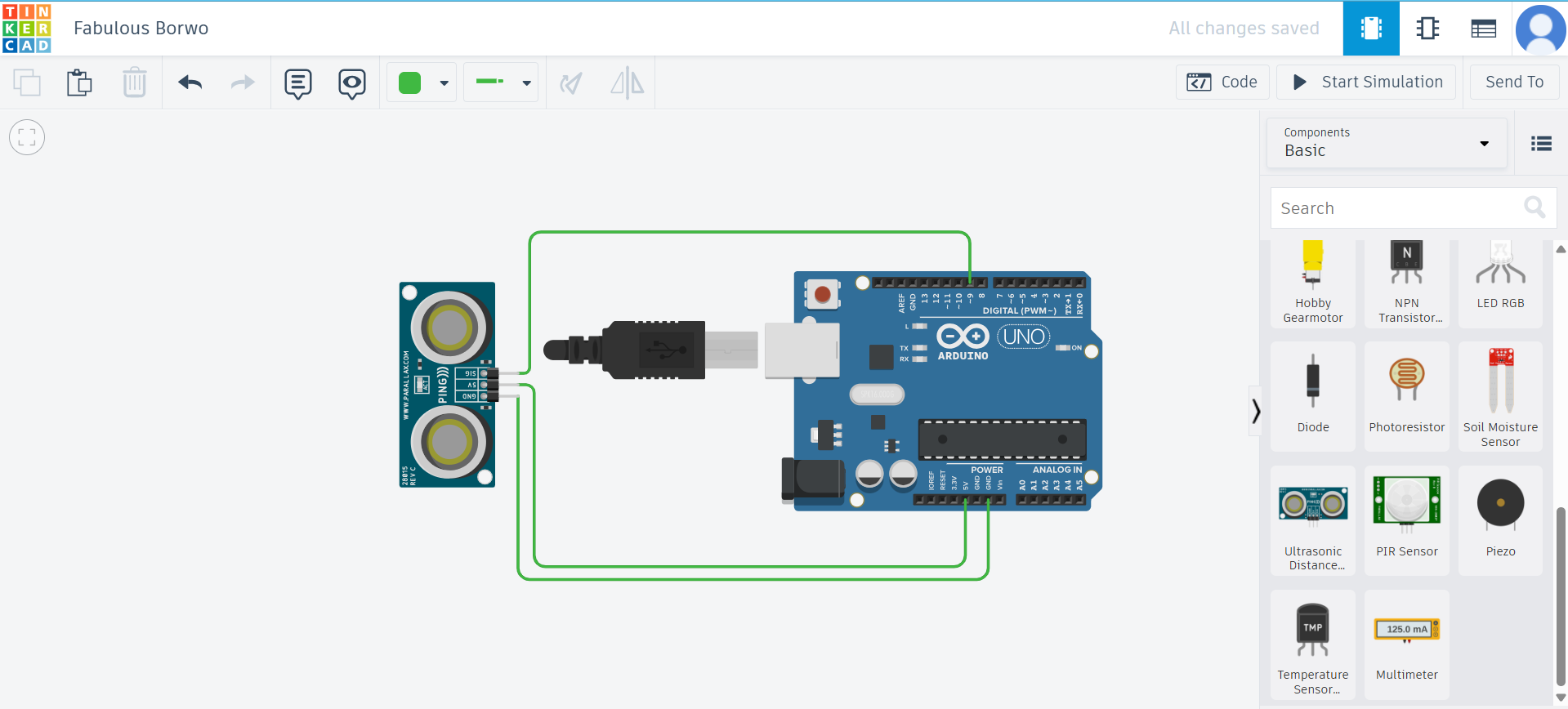Click the Paste clipboard icon
The image size is (1568, 709).
(x=79, y=82)
